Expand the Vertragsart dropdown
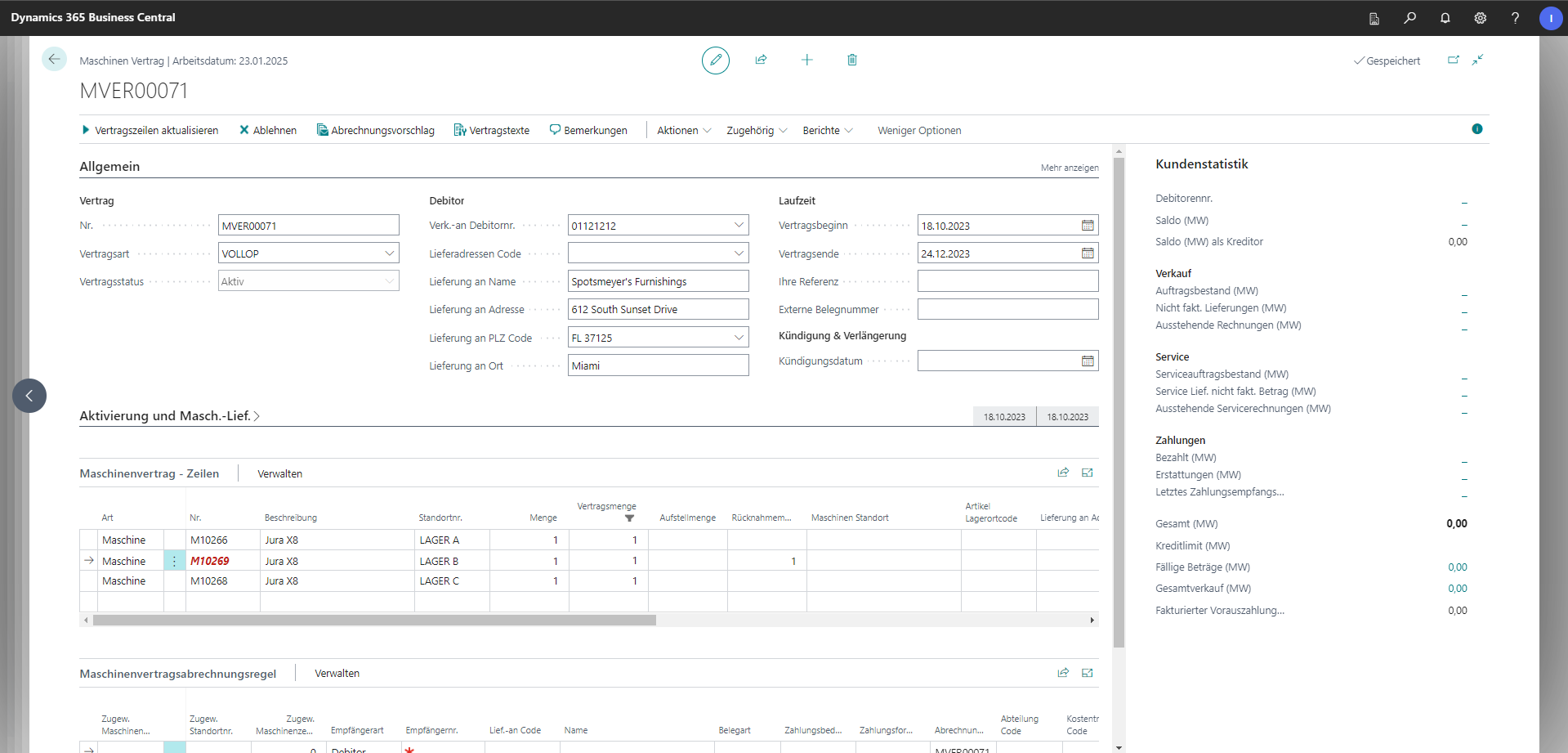 [x=389, y=253]
